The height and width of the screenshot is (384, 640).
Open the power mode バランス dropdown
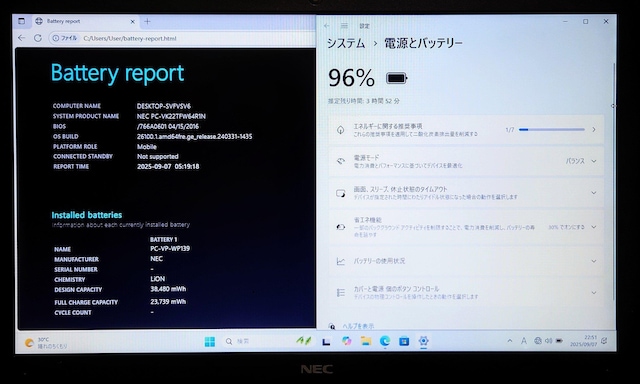[x=581, y=161]
